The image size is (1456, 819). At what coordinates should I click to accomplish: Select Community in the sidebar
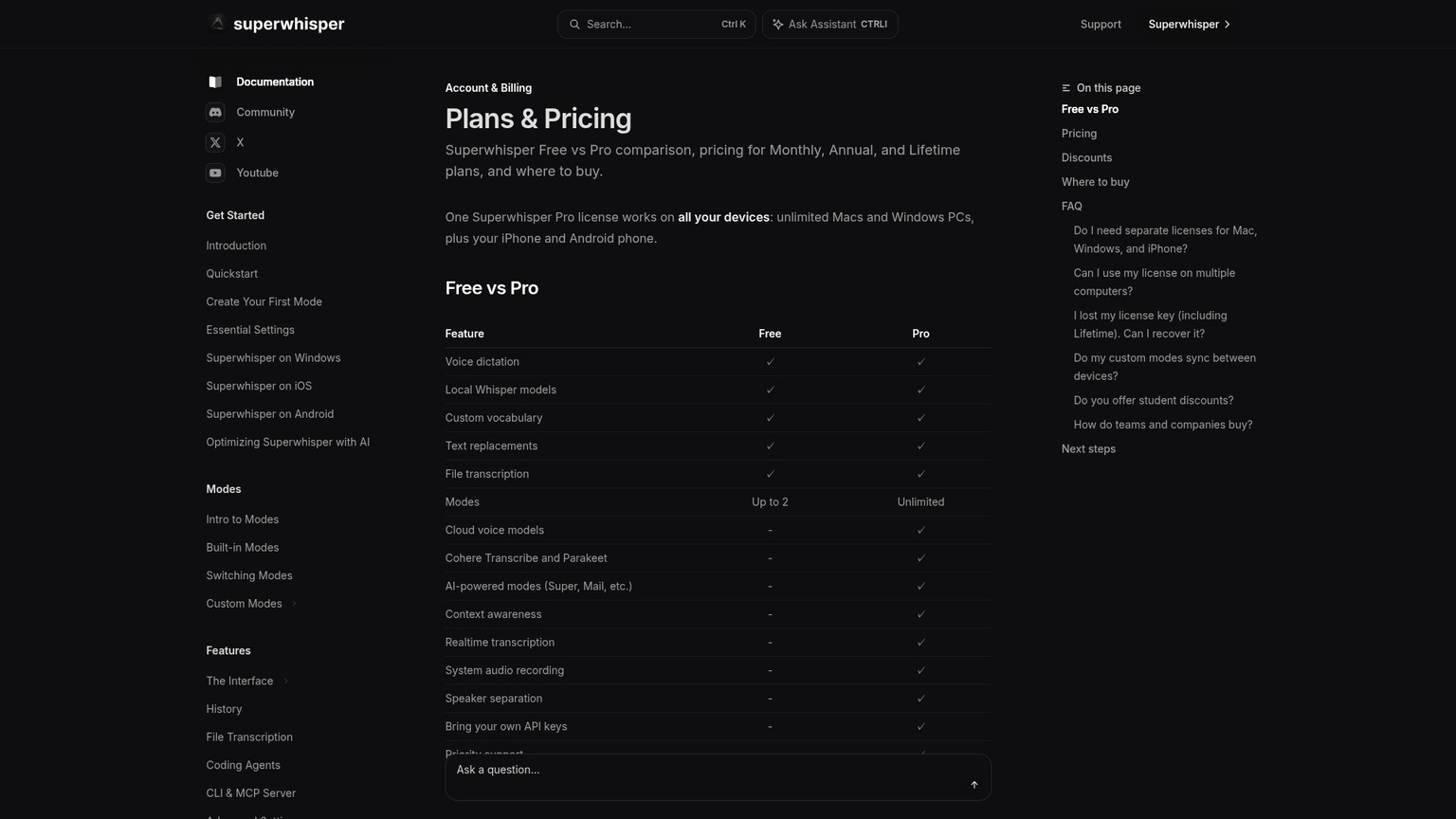(265, 113)
